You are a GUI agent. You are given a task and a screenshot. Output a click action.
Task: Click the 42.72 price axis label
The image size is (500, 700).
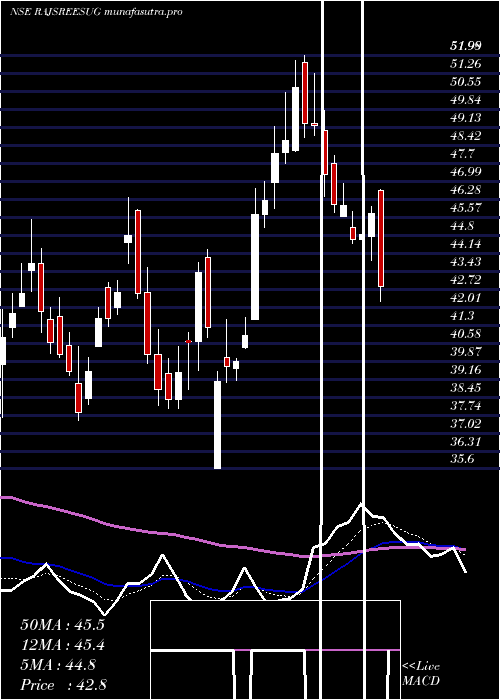click(x=466, y=280)
